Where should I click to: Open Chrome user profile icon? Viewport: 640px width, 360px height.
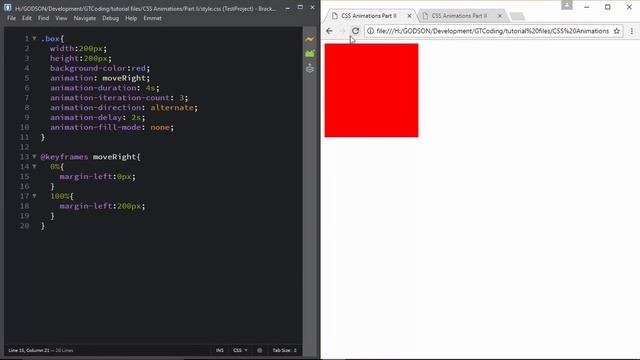click(x=567, y=4)
